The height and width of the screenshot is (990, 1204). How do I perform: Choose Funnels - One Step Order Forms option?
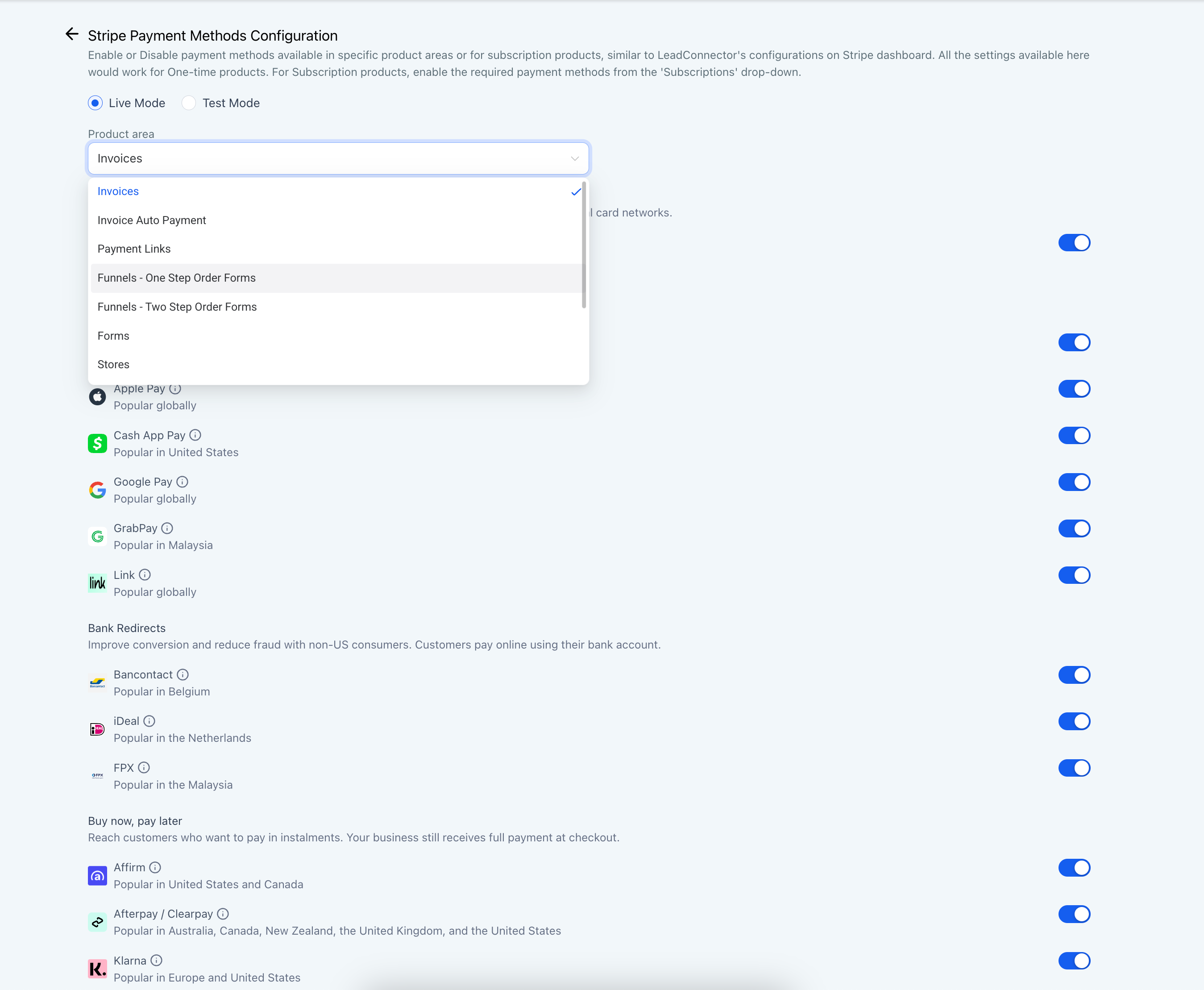click(x=177, y=278)
